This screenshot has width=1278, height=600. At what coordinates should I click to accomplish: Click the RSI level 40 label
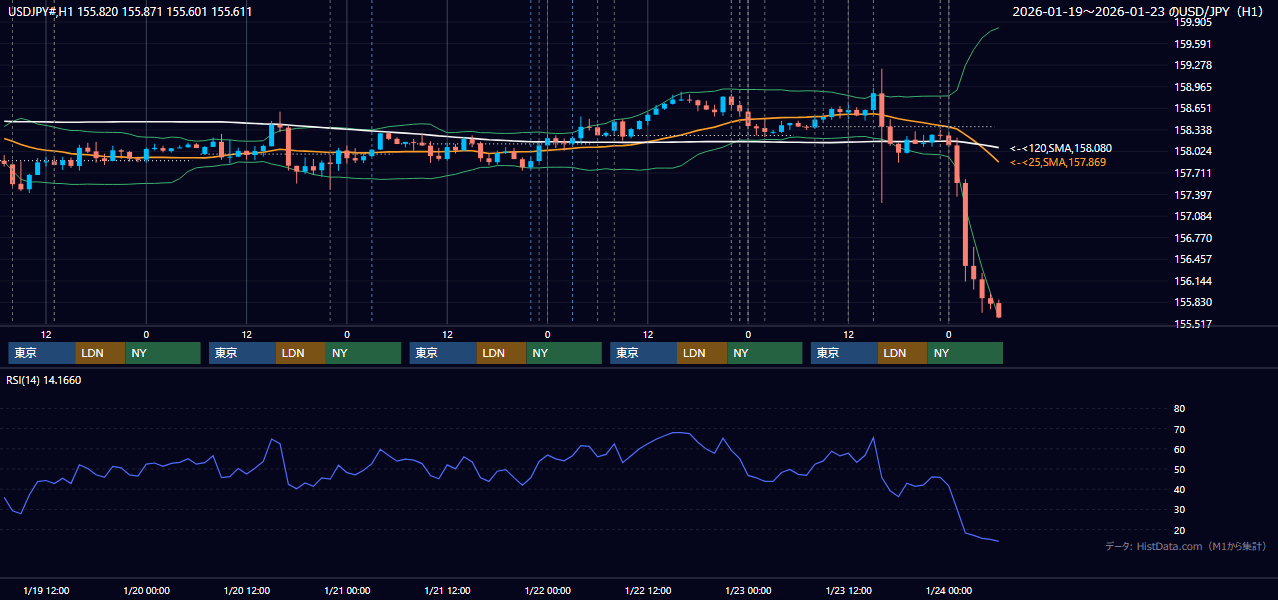[x=1179, y=489]
